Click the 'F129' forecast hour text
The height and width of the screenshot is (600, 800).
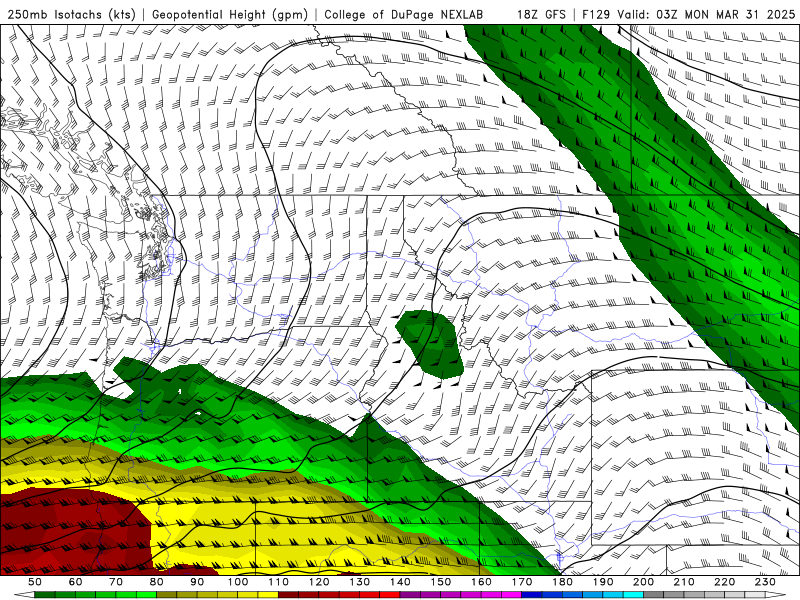596,15
